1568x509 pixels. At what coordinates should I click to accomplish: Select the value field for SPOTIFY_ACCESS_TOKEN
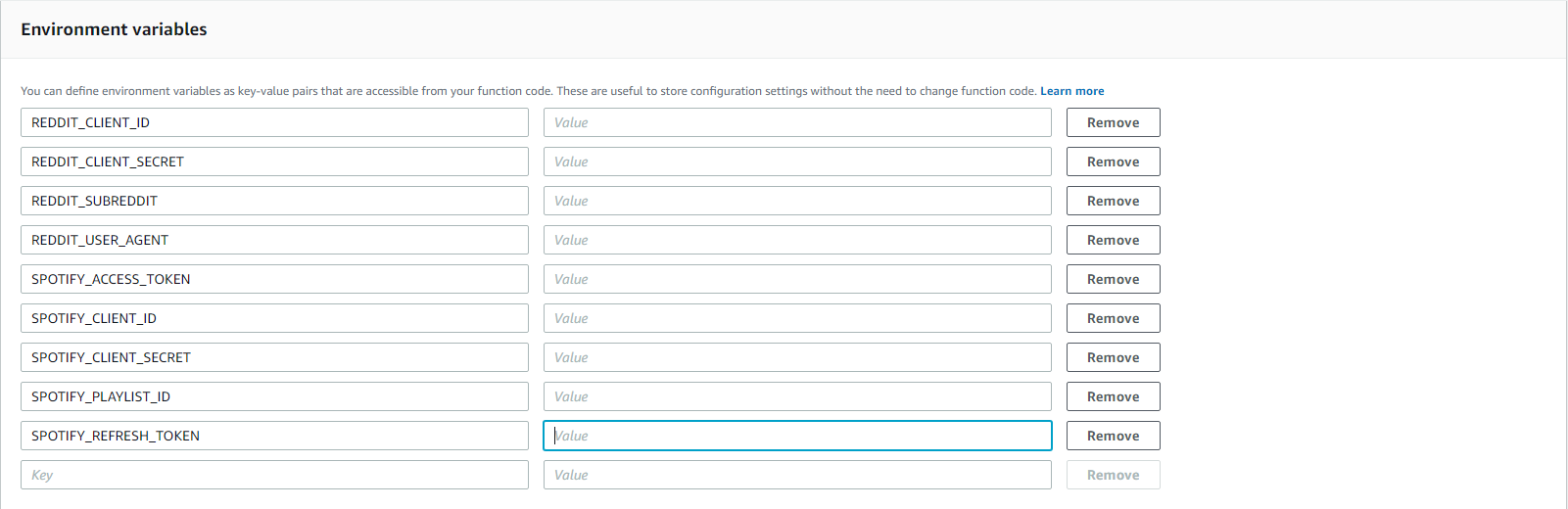[797, 279]
